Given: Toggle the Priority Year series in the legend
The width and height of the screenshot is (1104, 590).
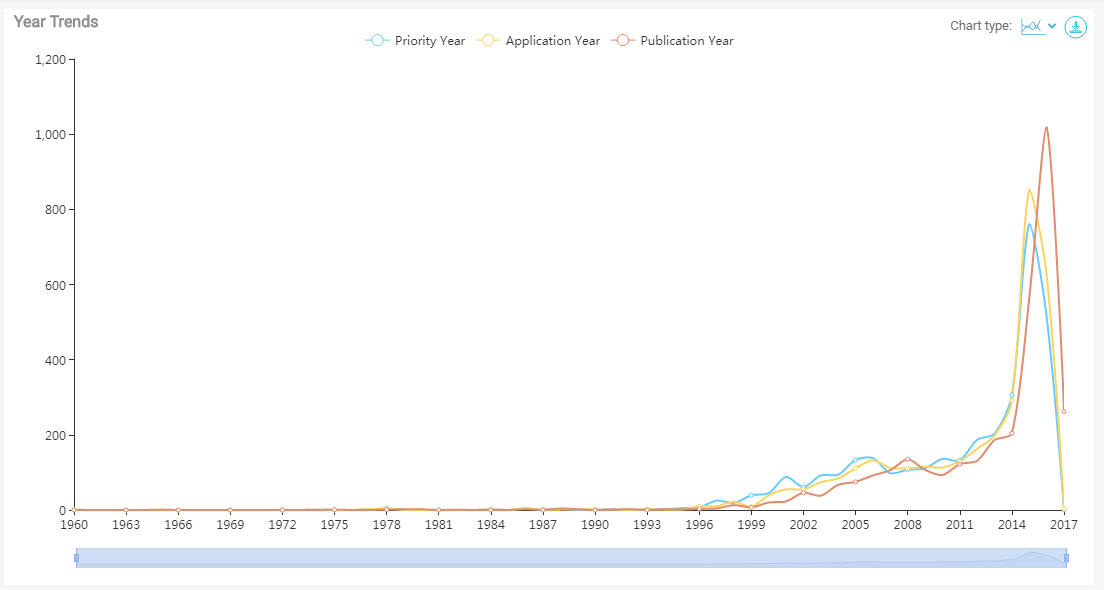Looking at the screenshot, I should tap(429, 41).
